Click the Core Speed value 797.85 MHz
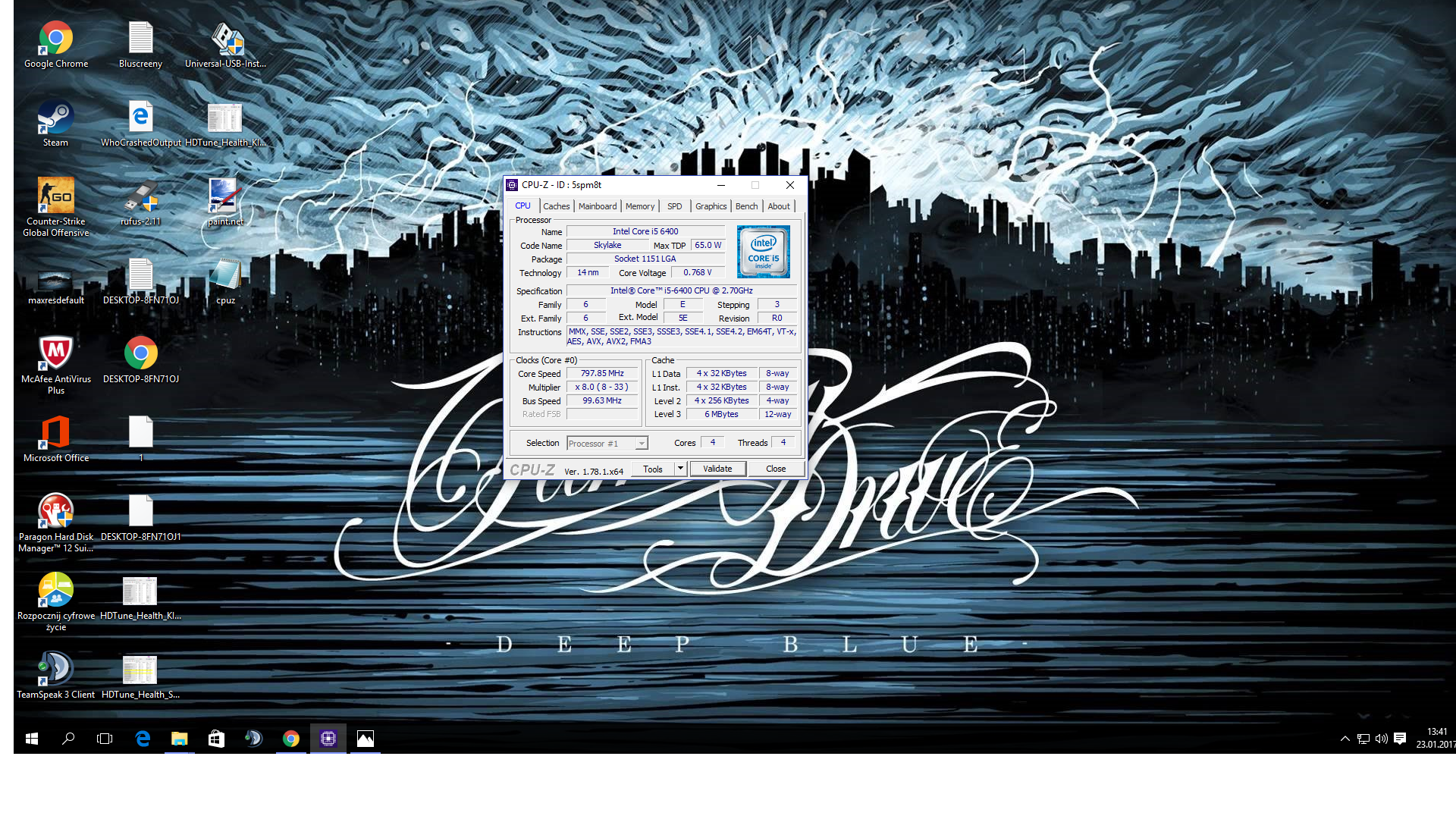 click(602, 374)
